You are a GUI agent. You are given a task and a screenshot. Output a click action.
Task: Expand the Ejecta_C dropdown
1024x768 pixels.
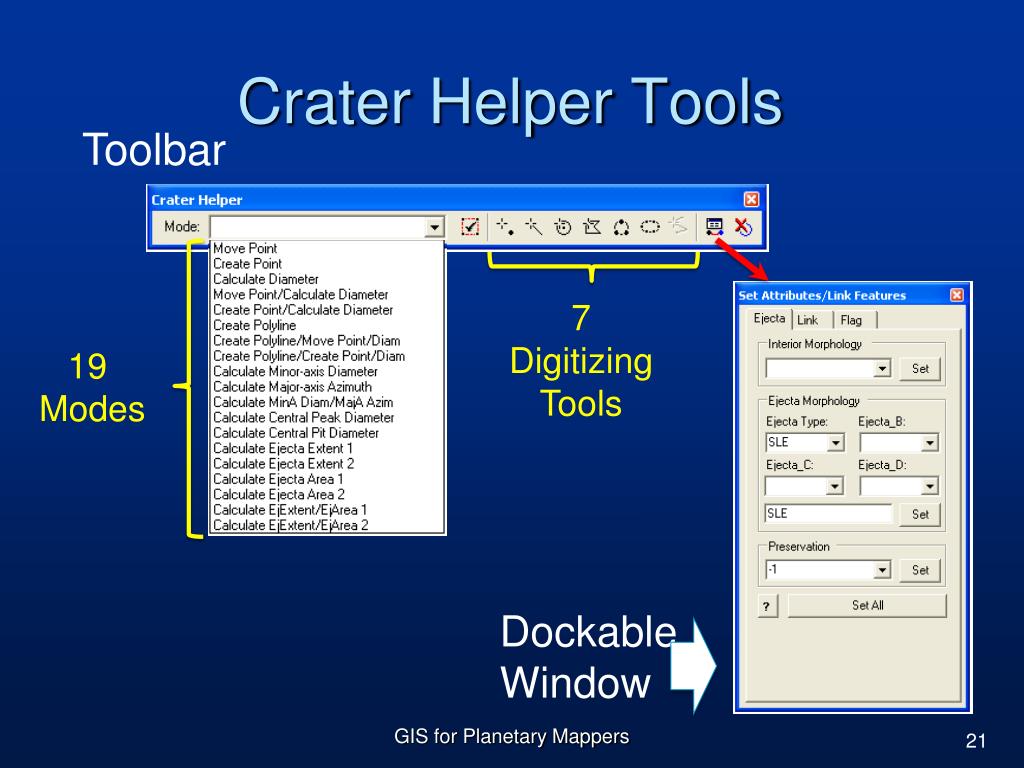click(835, 486)
